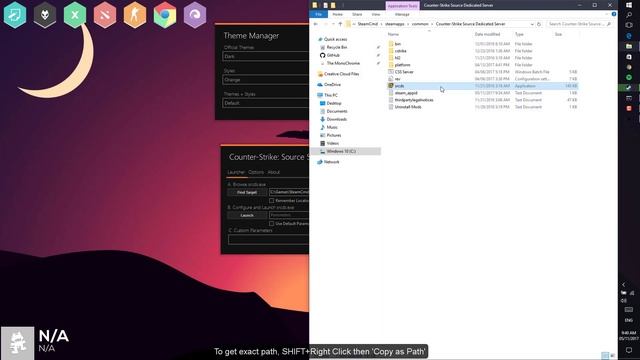Click SteamCmd in the address breadcrumb
This screenshot has height=360, width=640.
367,24
